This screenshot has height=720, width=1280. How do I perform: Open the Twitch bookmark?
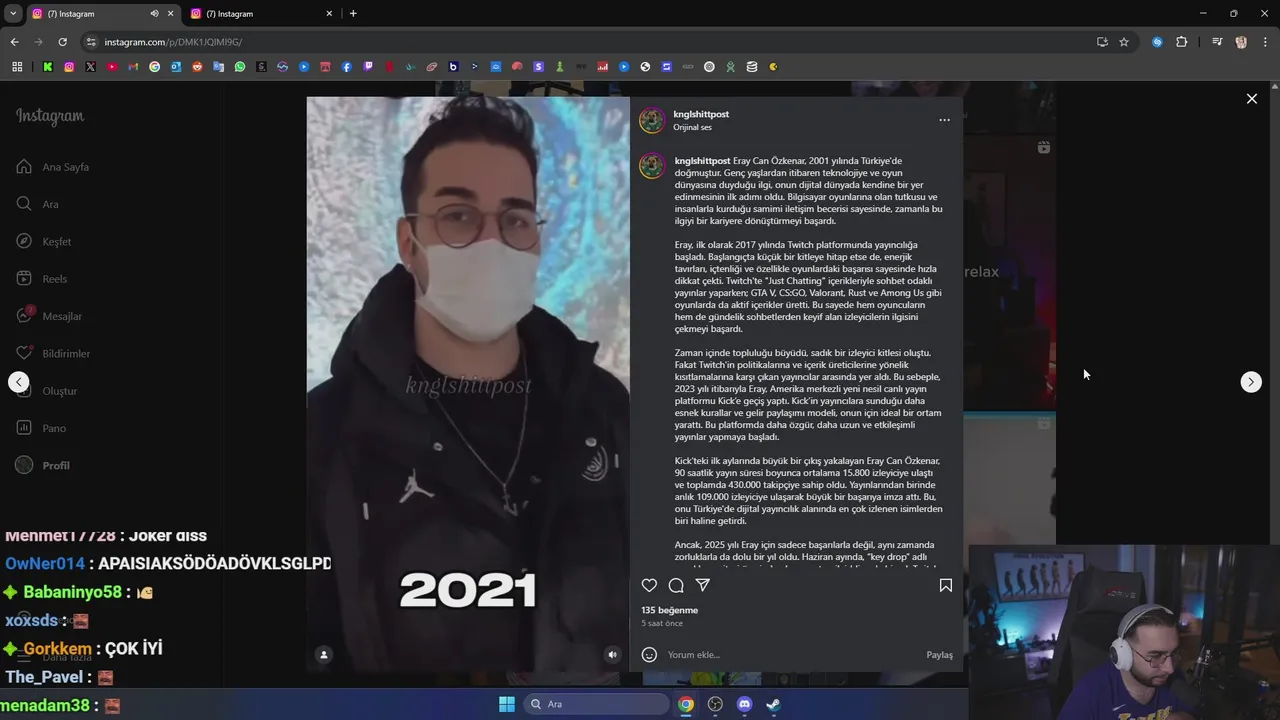pyautogui.click(x=368, y=67)
